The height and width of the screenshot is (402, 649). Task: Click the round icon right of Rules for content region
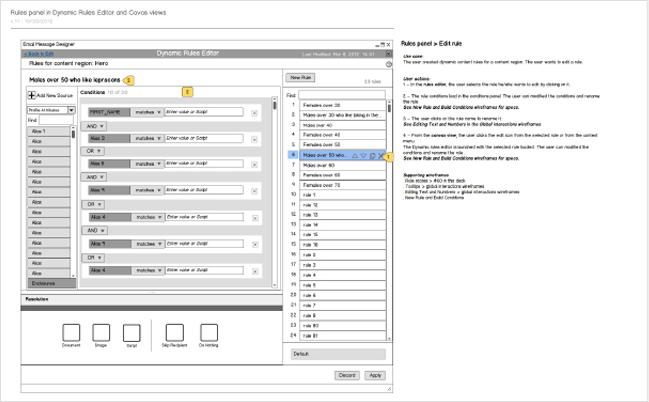(x=389, y=64)
